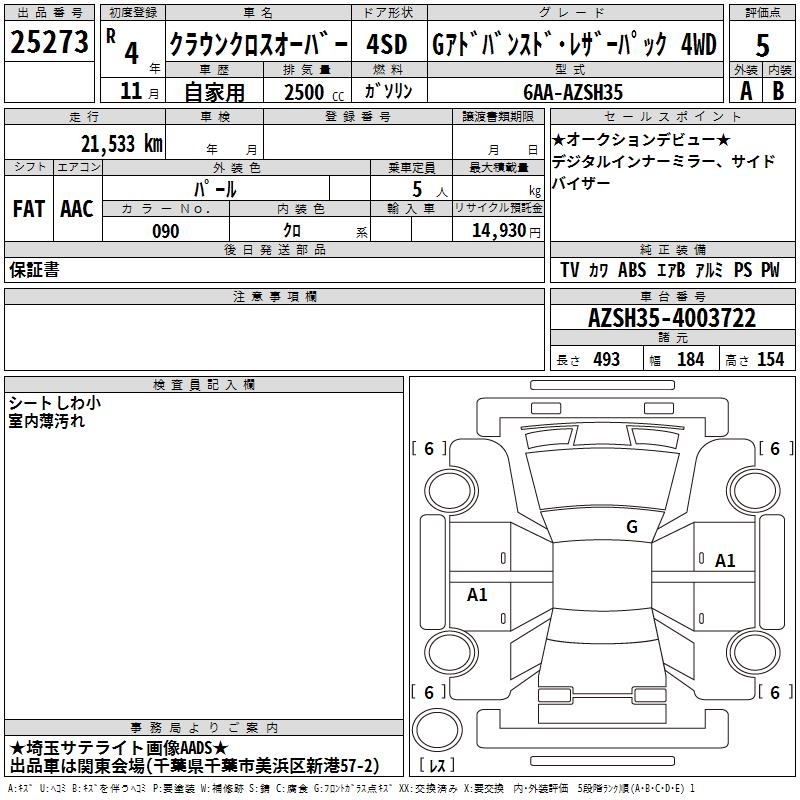Select the exterior color パール
The image size is (800, 800).
click(x=215, y=189)
